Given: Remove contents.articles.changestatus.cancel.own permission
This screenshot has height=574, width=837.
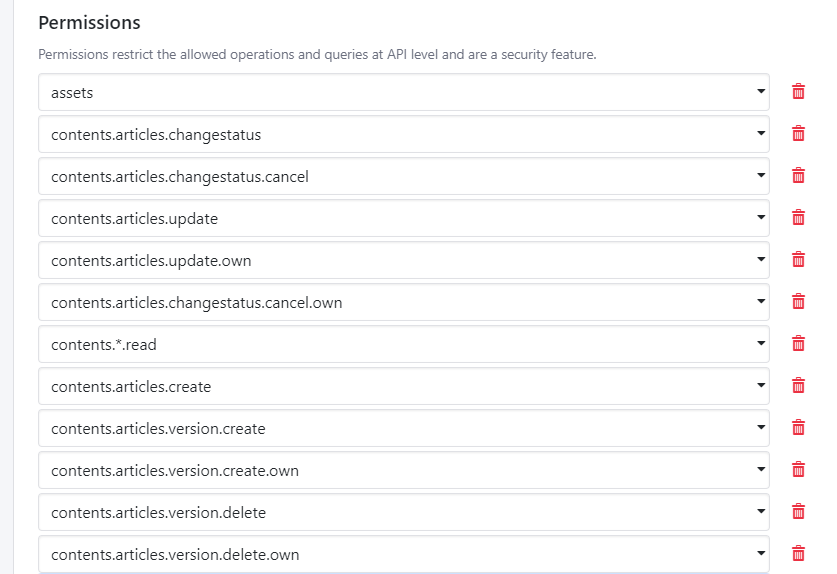Looking at the screenshot, I should pos(798,302).
